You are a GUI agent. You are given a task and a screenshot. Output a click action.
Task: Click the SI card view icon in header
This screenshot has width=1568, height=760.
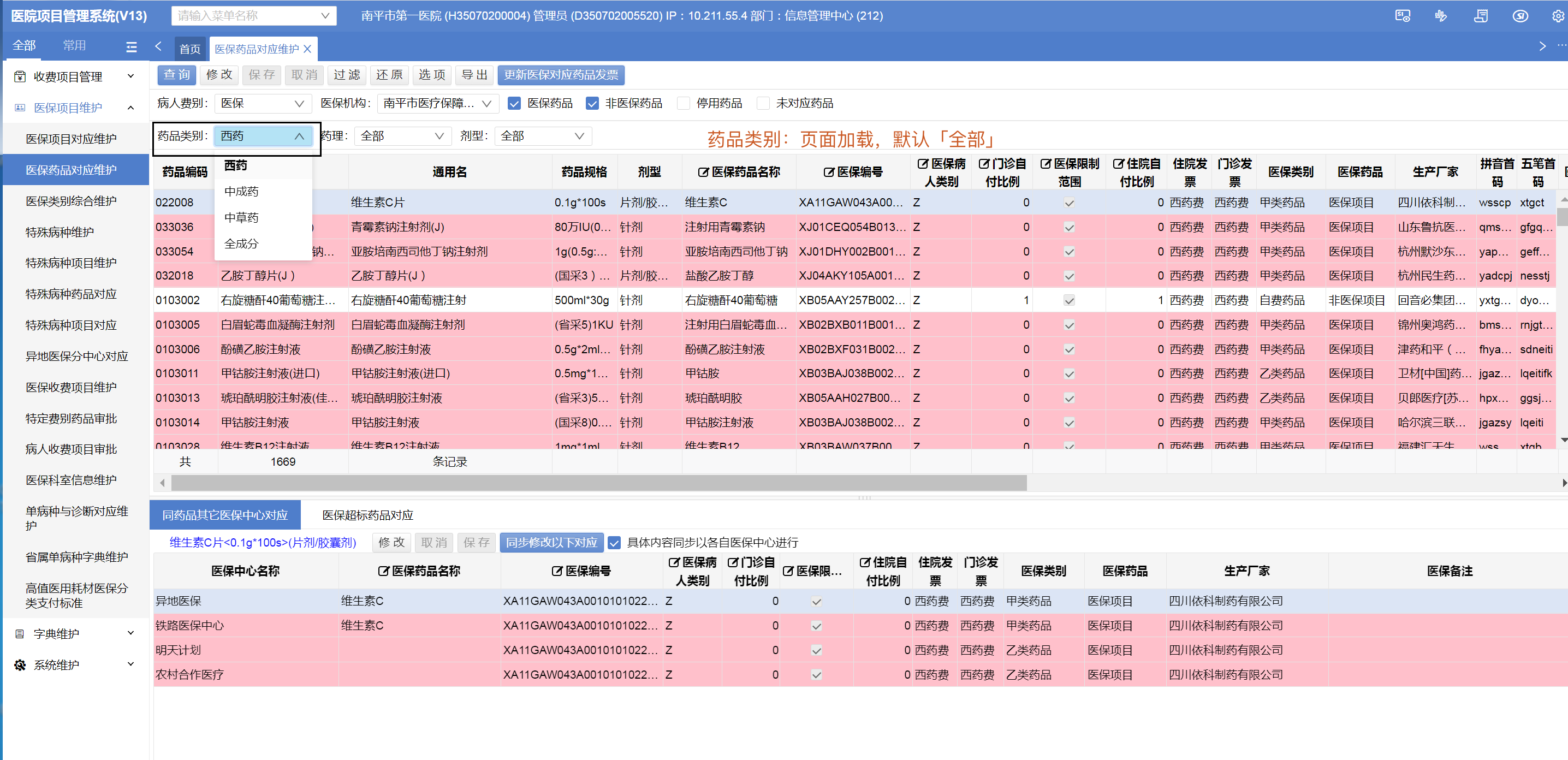point(1403,16)
